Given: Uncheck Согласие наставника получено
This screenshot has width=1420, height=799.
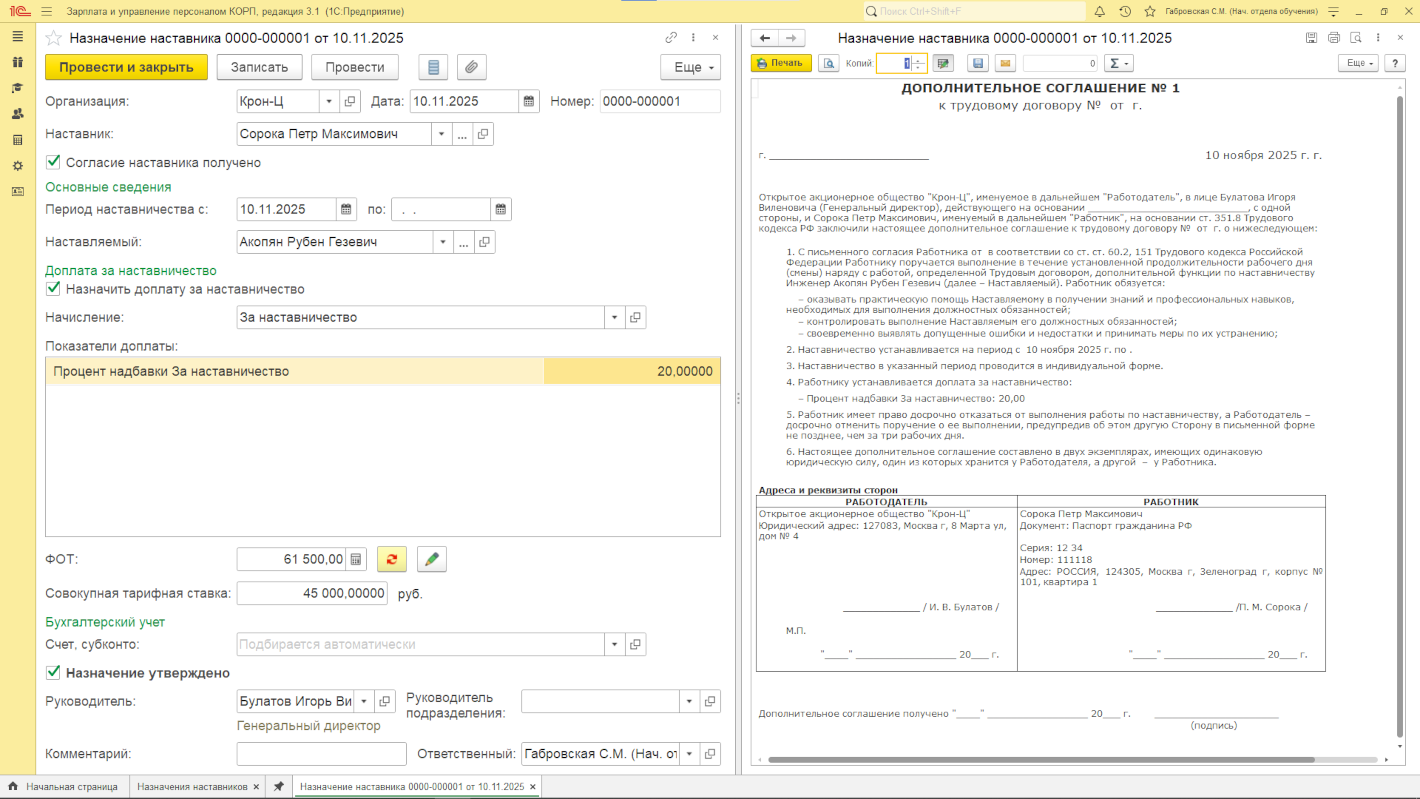Looking at the screenshot, I should (x=53, y=162).
